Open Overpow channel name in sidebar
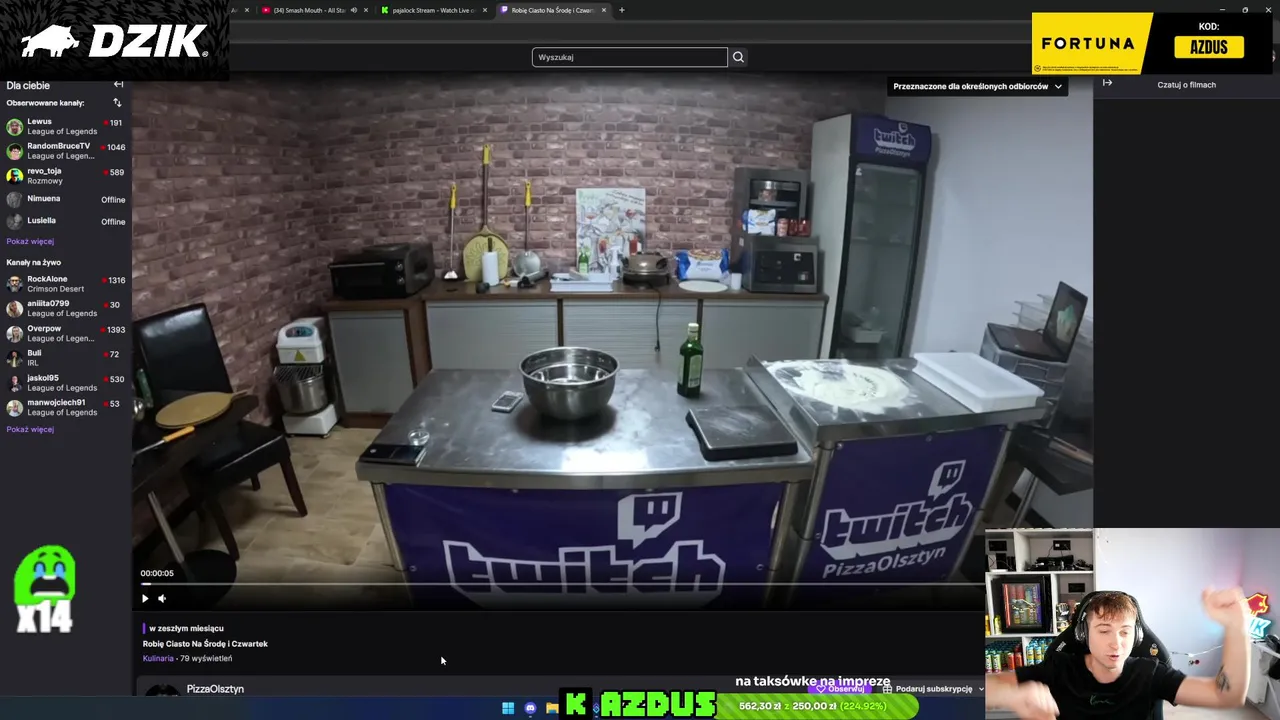Image resolution: width=1280 pixels, height=720 pixels. 44,328
